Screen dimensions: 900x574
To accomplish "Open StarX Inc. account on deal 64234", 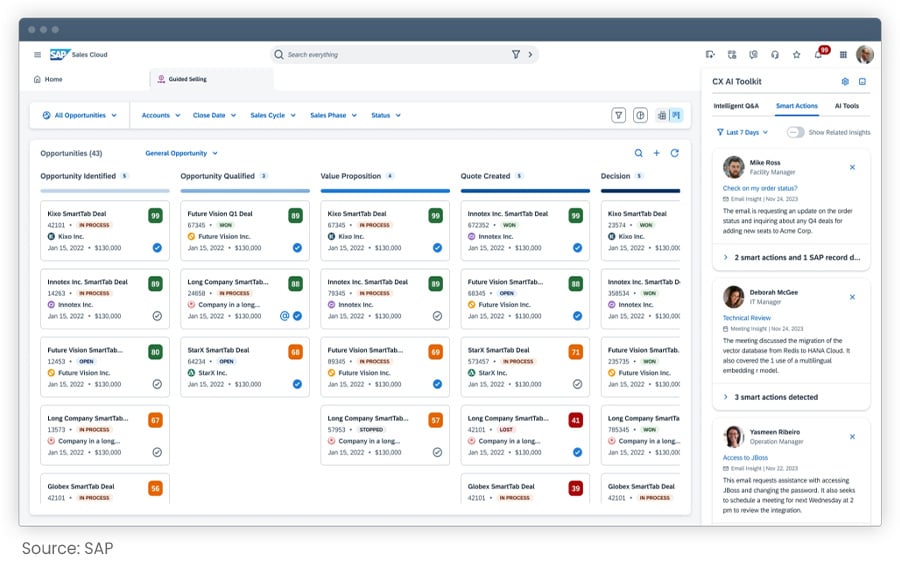I will (x=207, y=373).
